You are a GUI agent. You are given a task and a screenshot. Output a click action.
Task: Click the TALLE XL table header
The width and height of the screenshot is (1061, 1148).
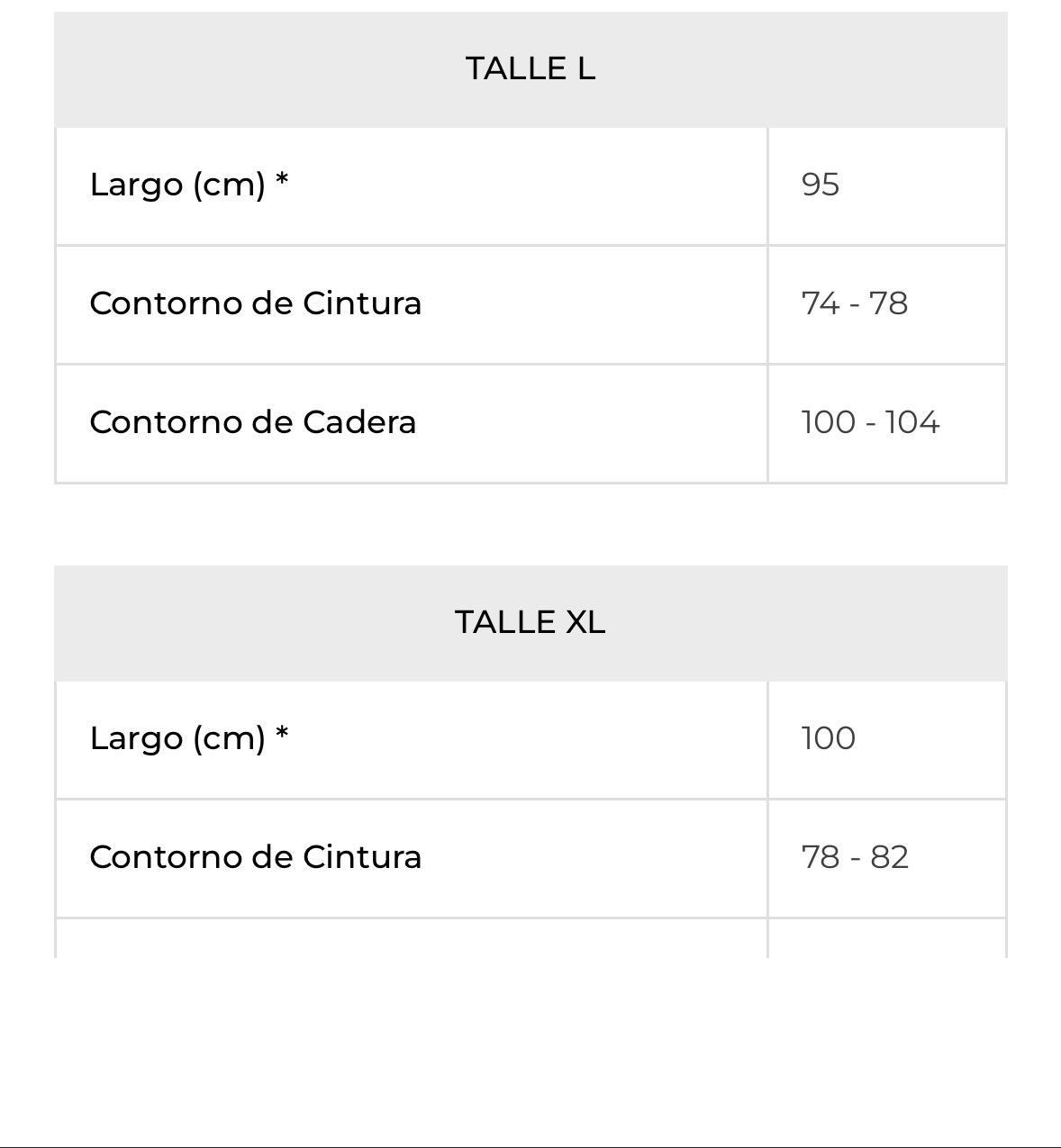[x=530, y=622]
